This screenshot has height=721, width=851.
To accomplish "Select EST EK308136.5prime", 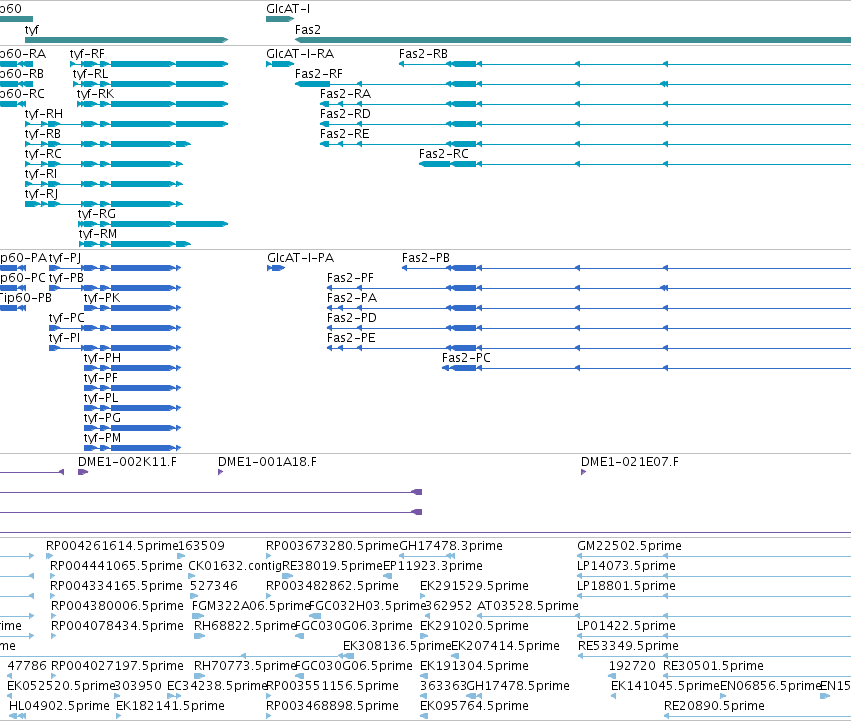I will [x=348, y=656].
